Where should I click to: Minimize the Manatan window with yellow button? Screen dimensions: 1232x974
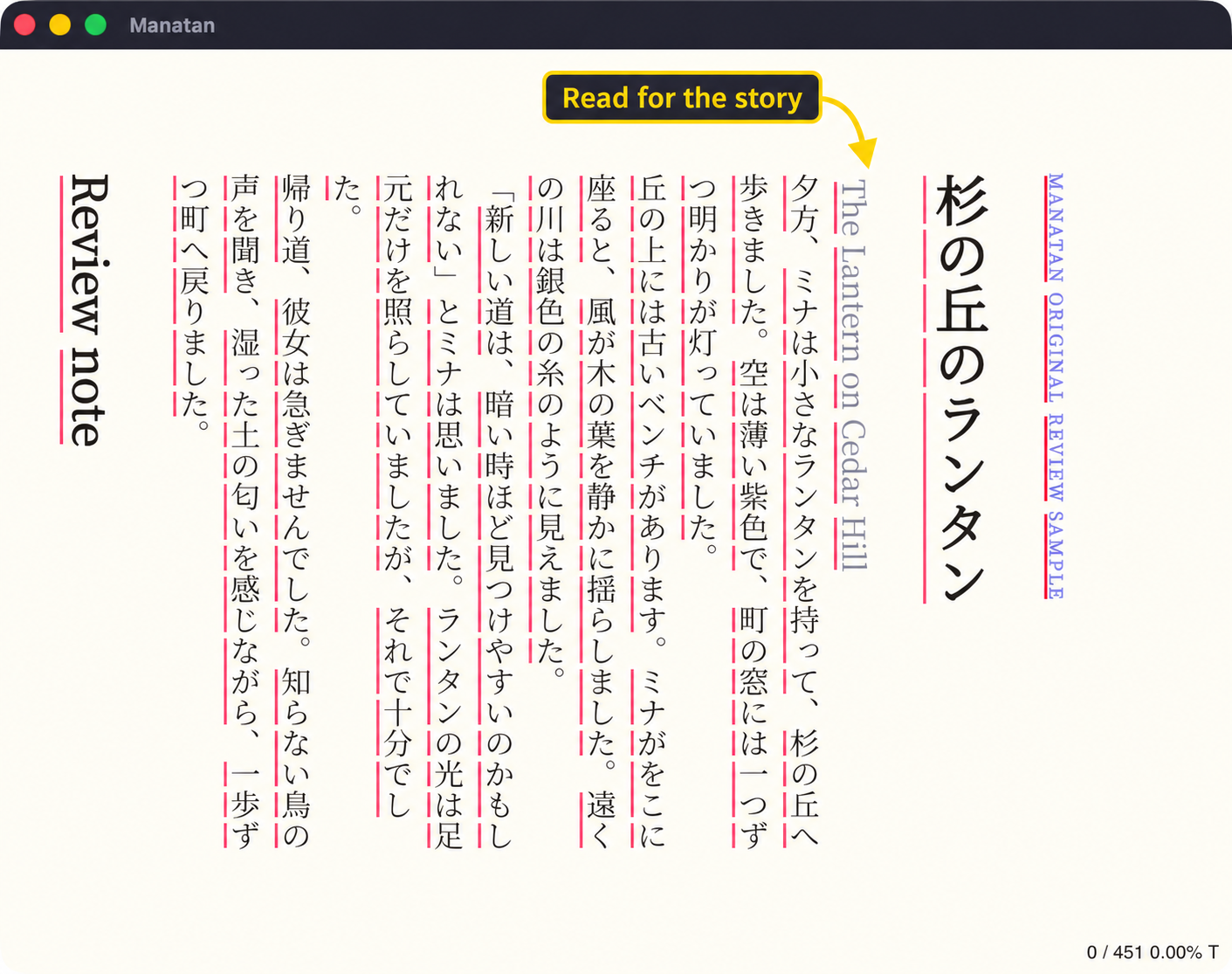tap(59, 24)
